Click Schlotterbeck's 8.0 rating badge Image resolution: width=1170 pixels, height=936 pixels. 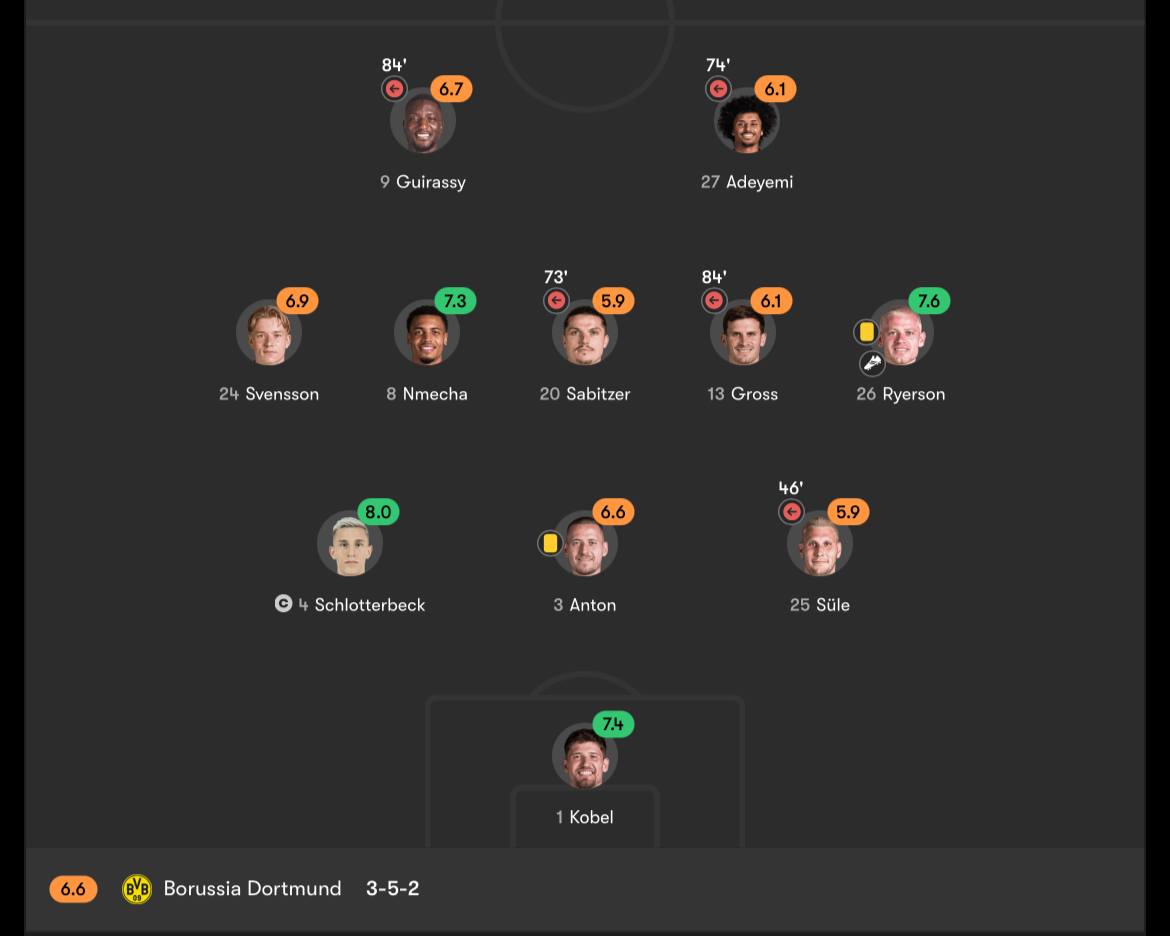[378, 512]
